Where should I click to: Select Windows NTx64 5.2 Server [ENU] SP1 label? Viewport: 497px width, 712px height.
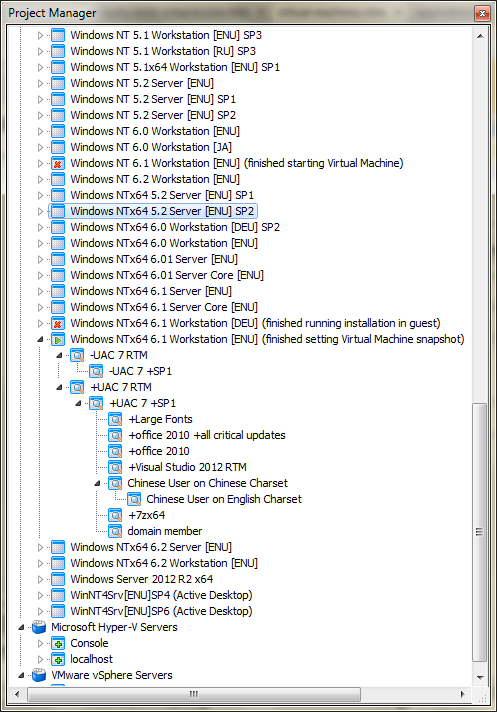coord(162,195)
